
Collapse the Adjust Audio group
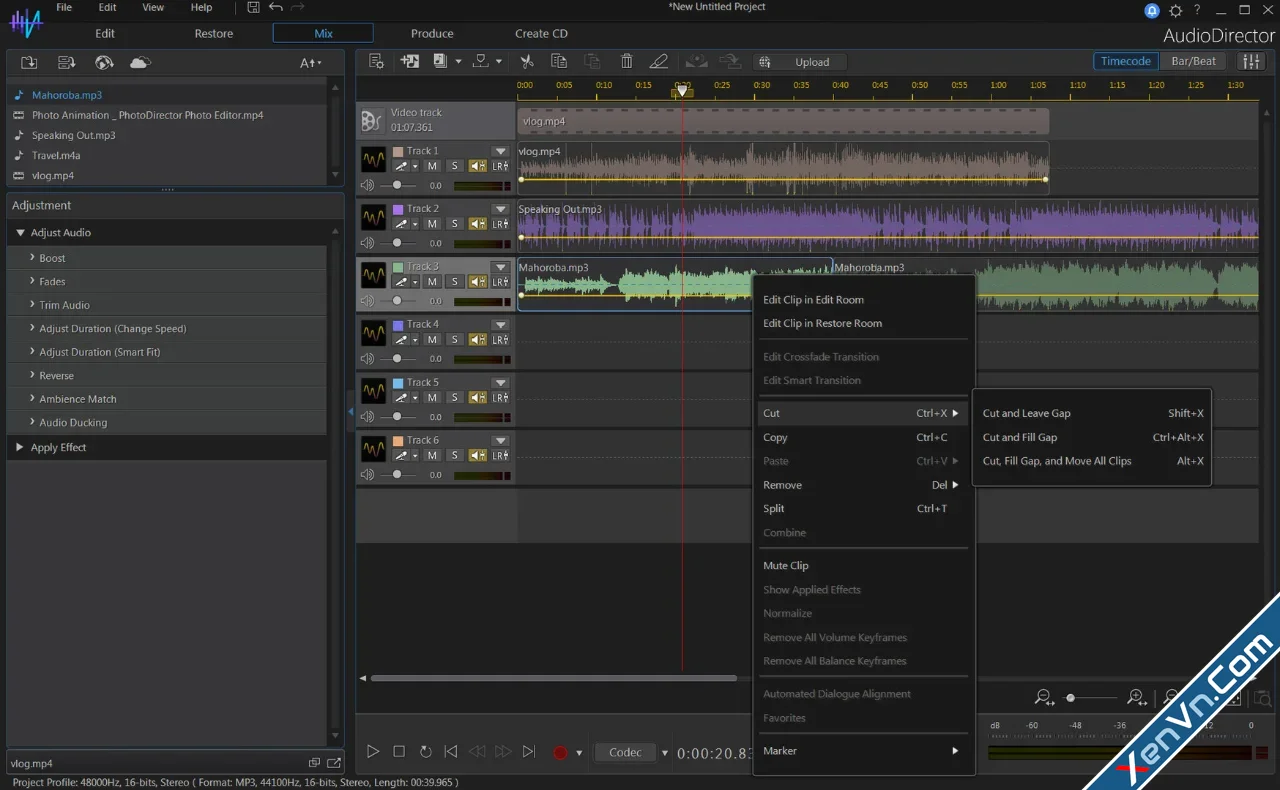pos(21,232)
